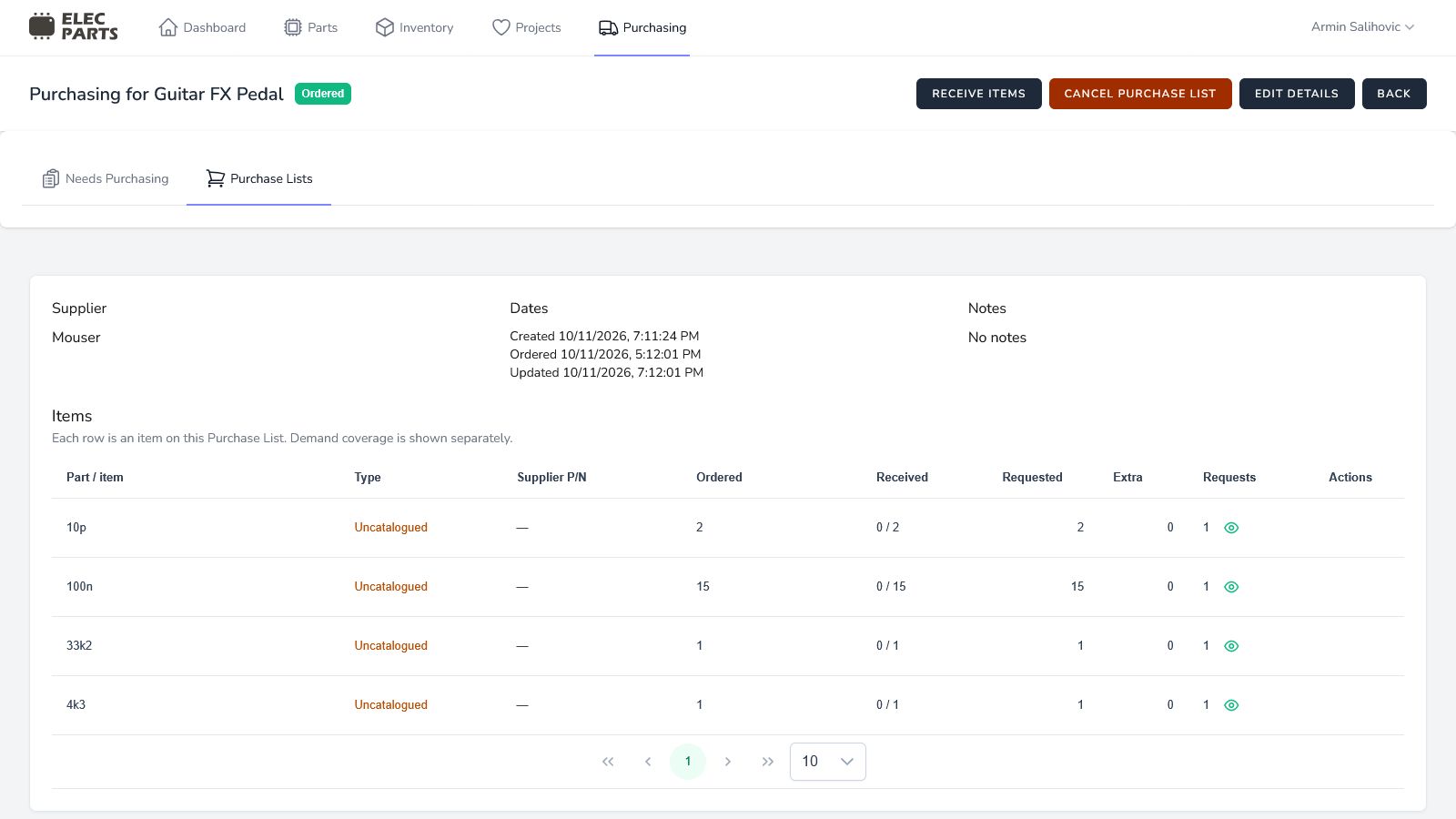Click the Part / item column header
Image resolution: width=1456 pixels, height=819 pixels.
95,477
